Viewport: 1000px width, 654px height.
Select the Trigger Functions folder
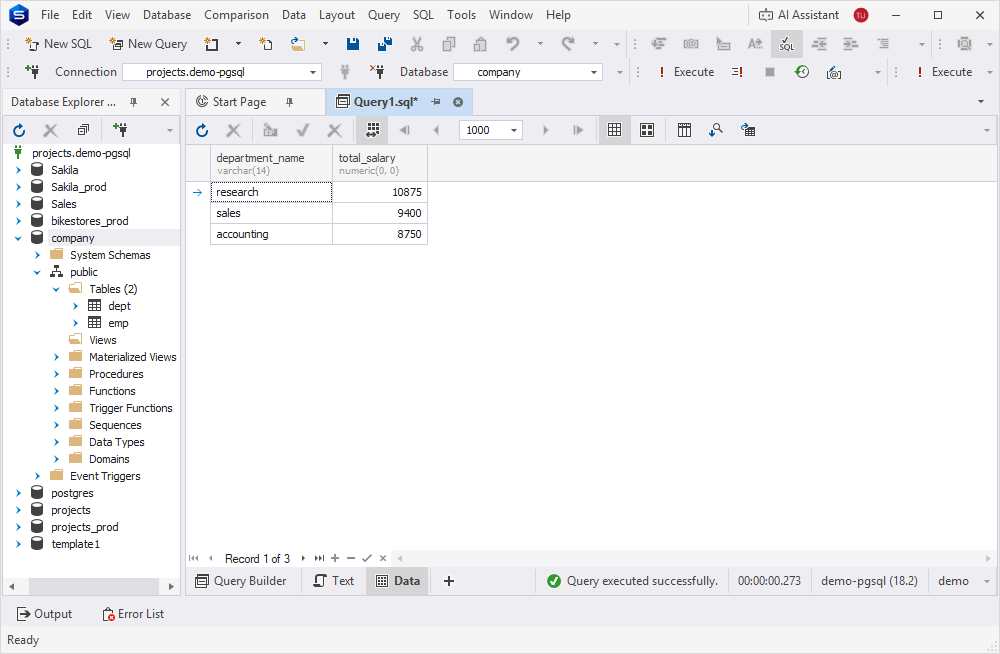[131, 408]
